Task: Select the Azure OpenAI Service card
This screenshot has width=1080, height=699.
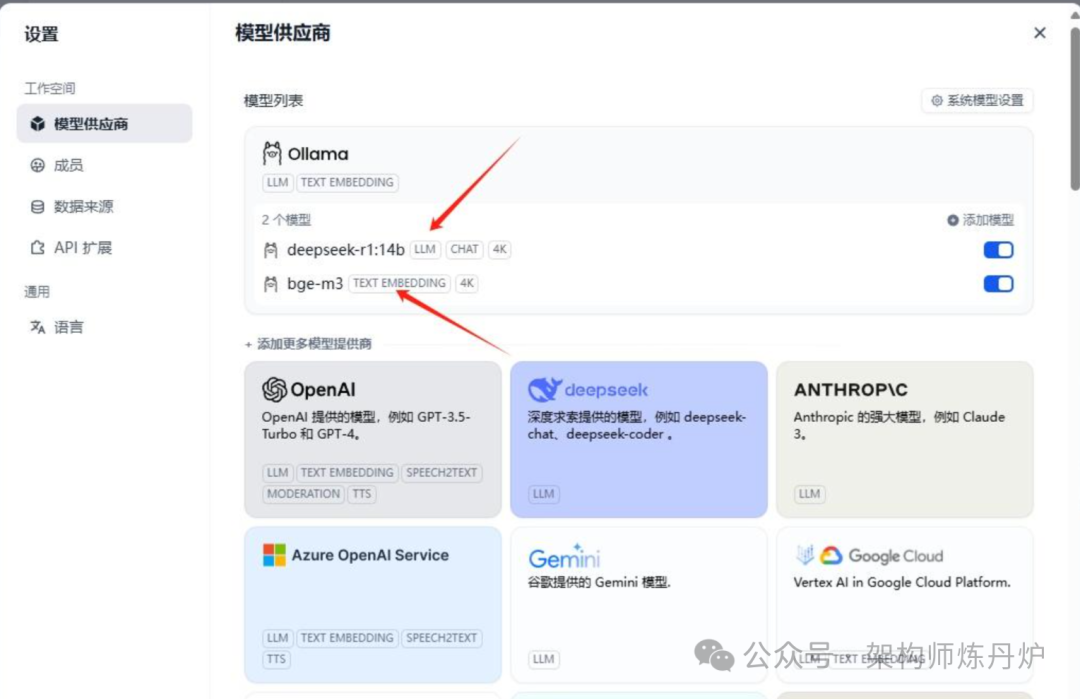Action: coord(373,605)
